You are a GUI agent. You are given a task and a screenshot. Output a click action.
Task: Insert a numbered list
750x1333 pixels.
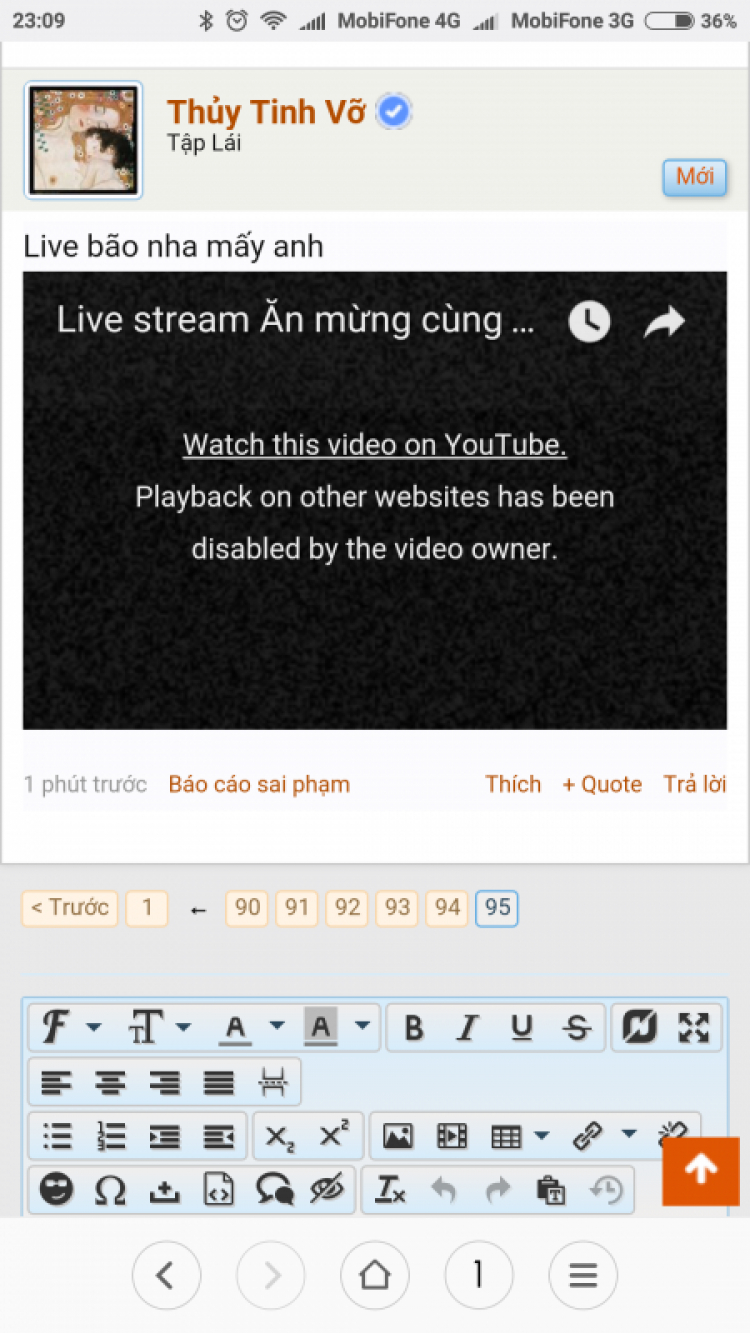point(111,1136)
